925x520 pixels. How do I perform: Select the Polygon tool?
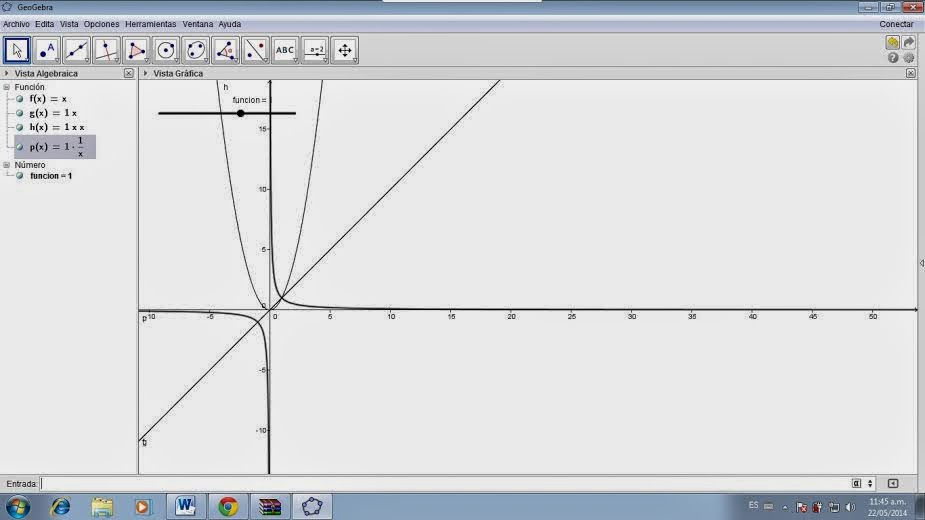click(x=136, y=50)
